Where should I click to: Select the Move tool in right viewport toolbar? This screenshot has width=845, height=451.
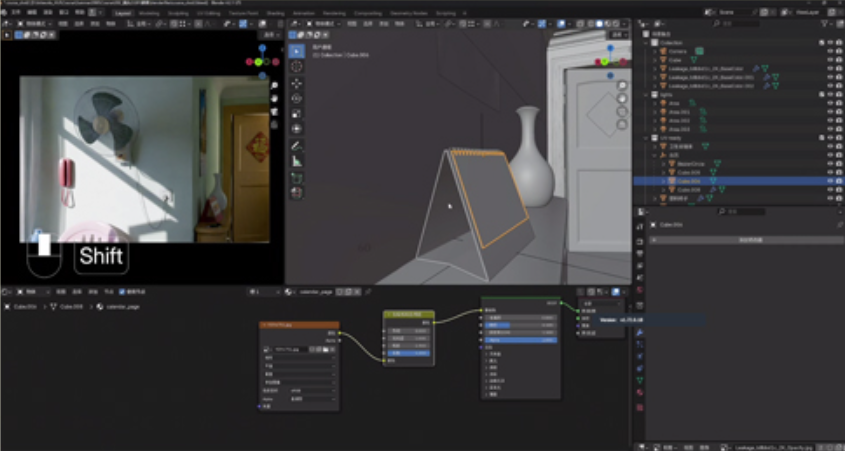[296, 82]
